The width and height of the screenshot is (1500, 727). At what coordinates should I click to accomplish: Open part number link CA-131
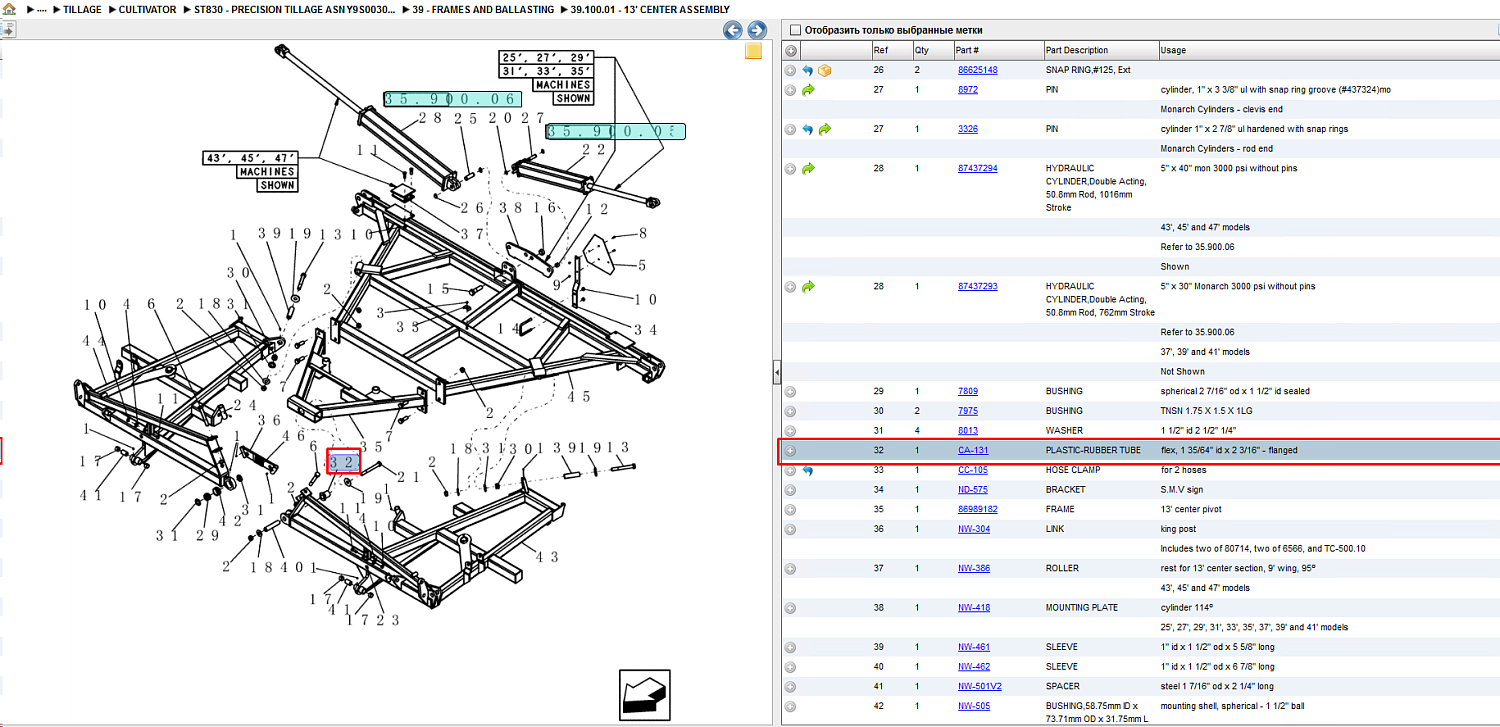[973, 450]
